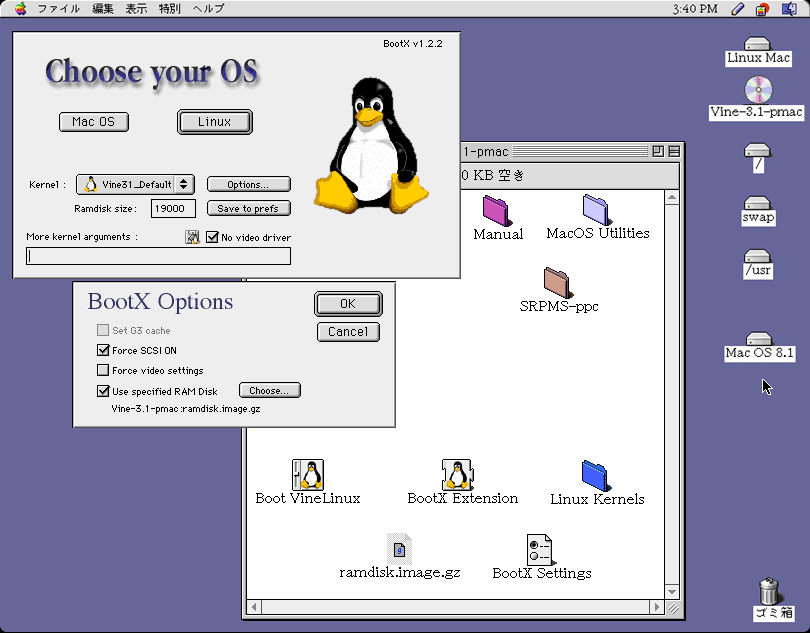Select the ramdisk.image.gz file icon
Screen dimensions: 810x633
399,549
